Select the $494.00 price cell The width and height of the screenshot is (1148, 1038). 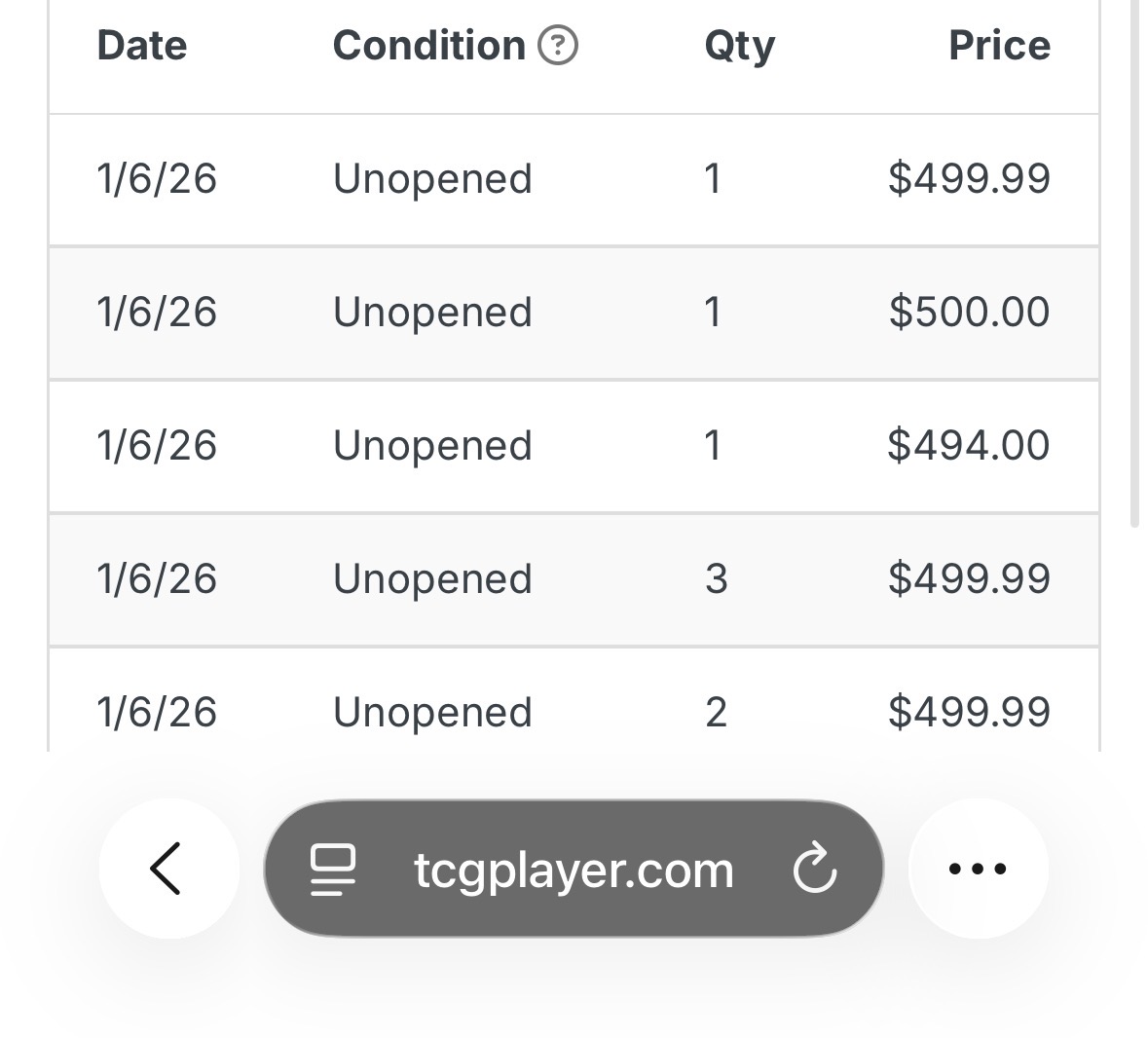(969, 445)
